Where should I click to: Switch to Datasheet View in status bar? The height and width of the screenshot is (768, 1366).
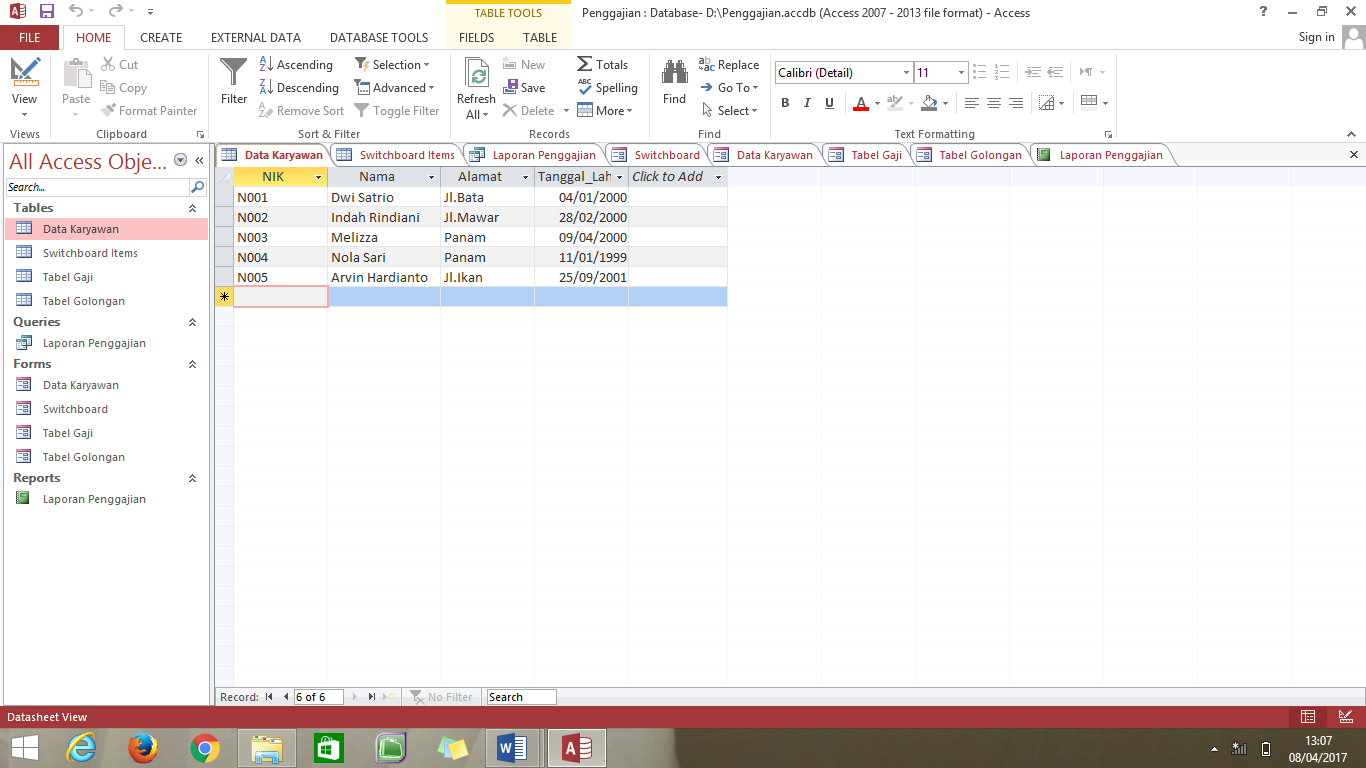click(1307, 717)
